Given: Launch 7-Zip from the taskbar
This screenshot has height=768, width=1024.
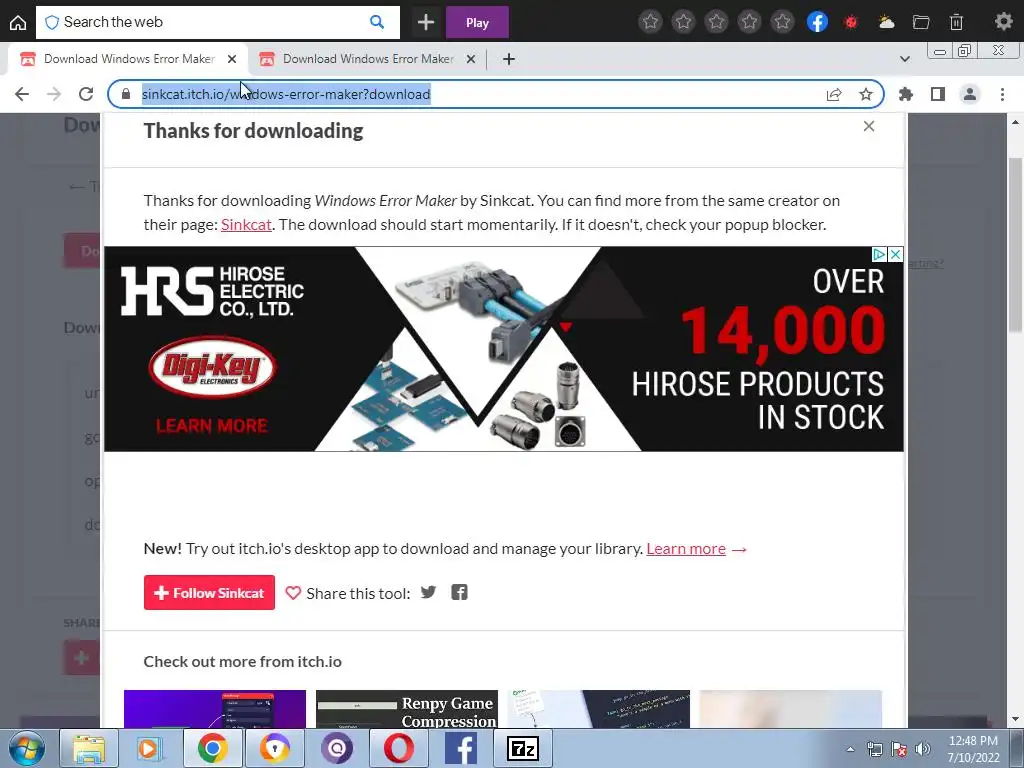Looking at the screenshot, I should 522,749.
